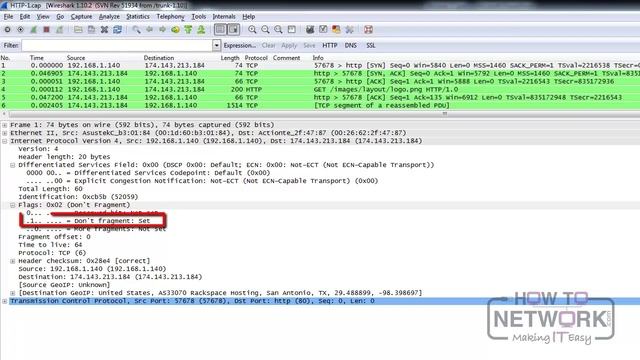
Task: Open Wireshark preferences icon
Action: (349, 30)
